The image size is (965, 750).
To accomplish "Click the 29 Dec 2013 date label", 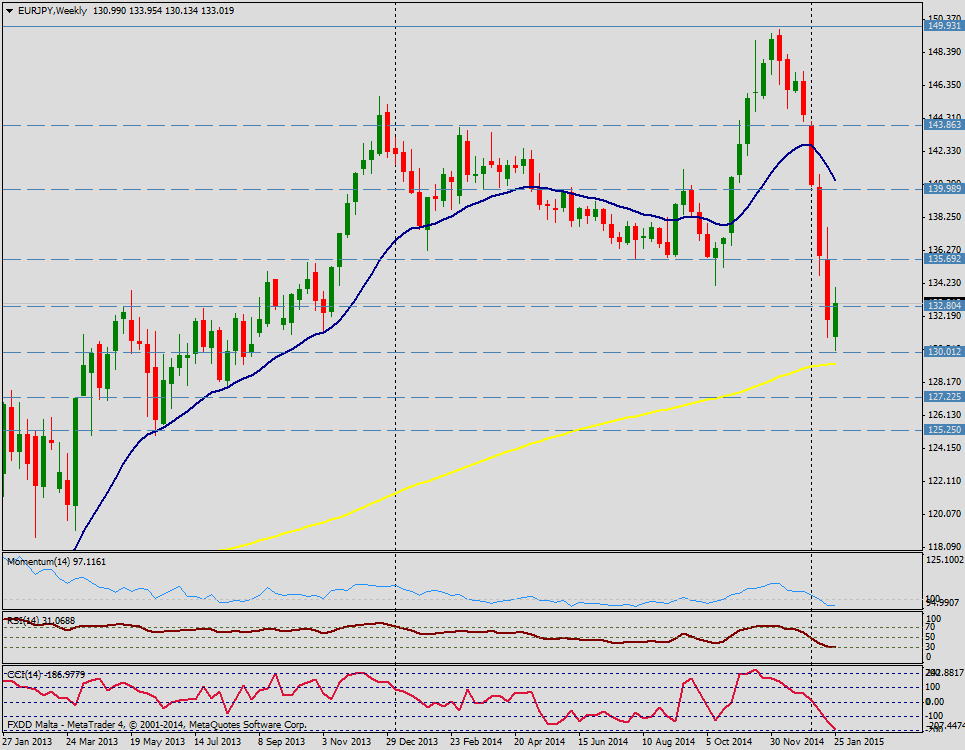I will point(412,742).
